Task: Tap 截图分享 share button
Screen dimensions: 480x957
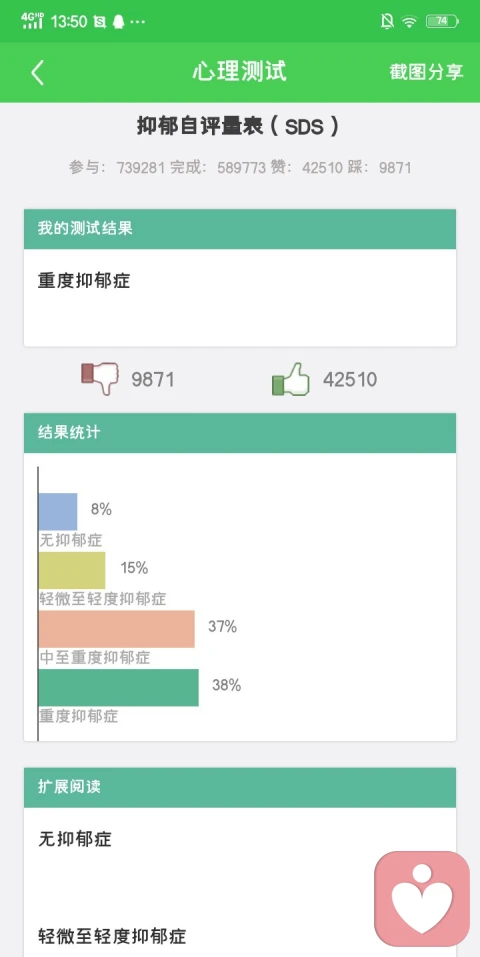Action: click(x=426, y=72)
